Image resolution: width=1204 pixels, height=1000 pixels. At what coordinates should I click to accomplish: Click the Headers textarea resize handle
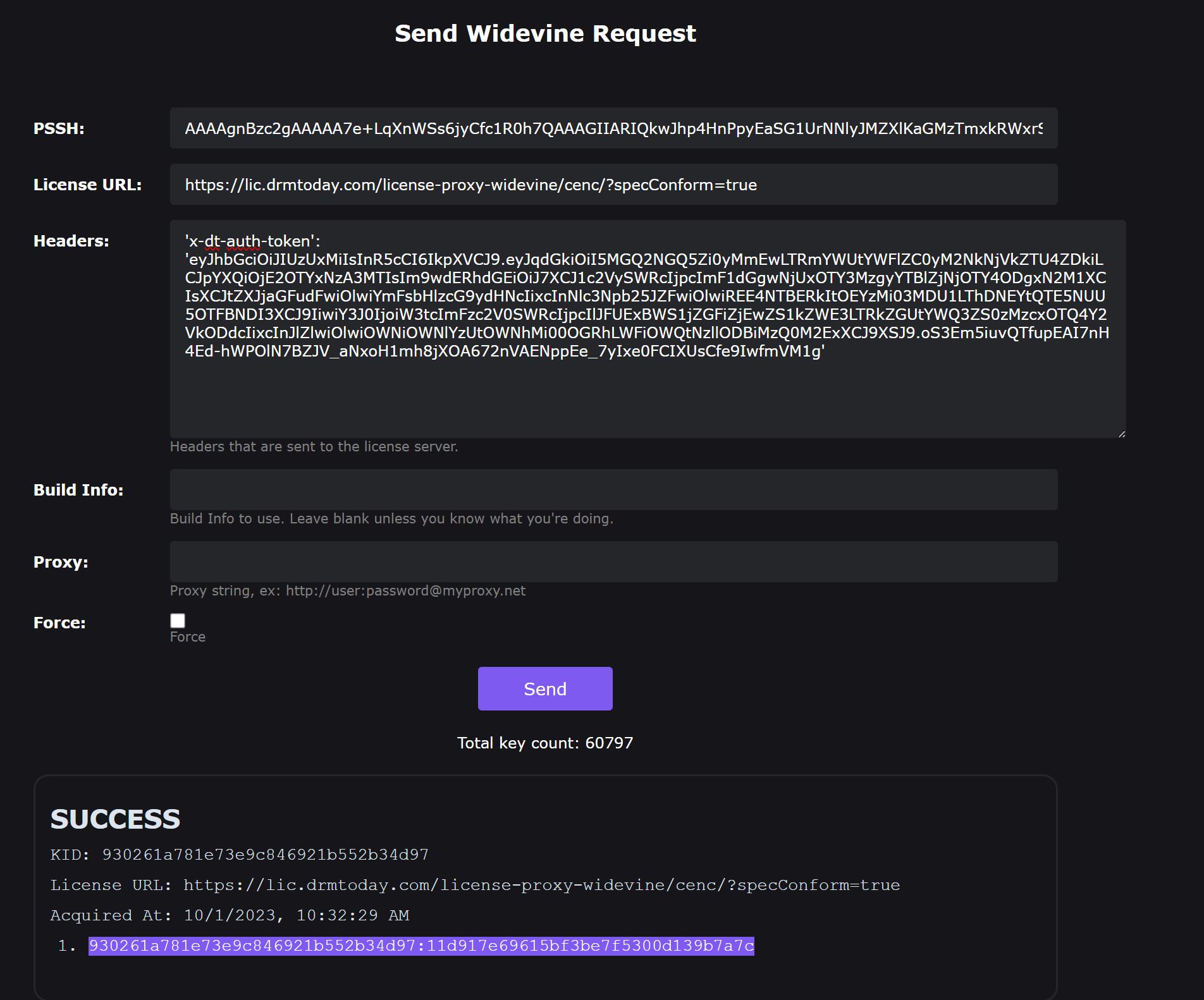[x=1121, y=434]
